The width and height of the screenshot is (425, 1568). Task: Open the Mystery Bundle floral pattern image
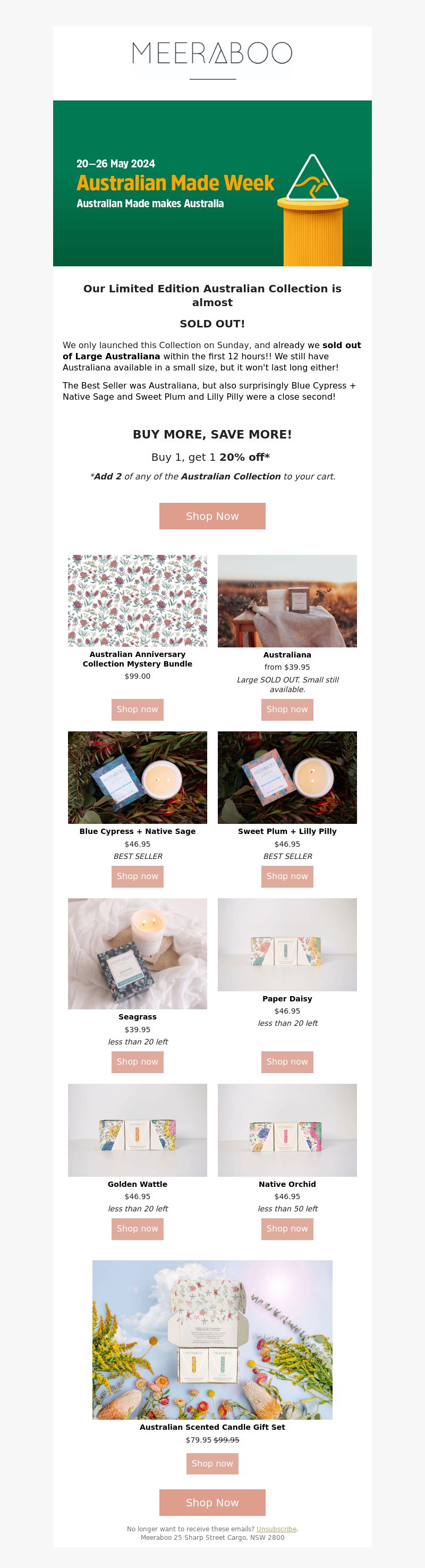[x=138, y=601]
